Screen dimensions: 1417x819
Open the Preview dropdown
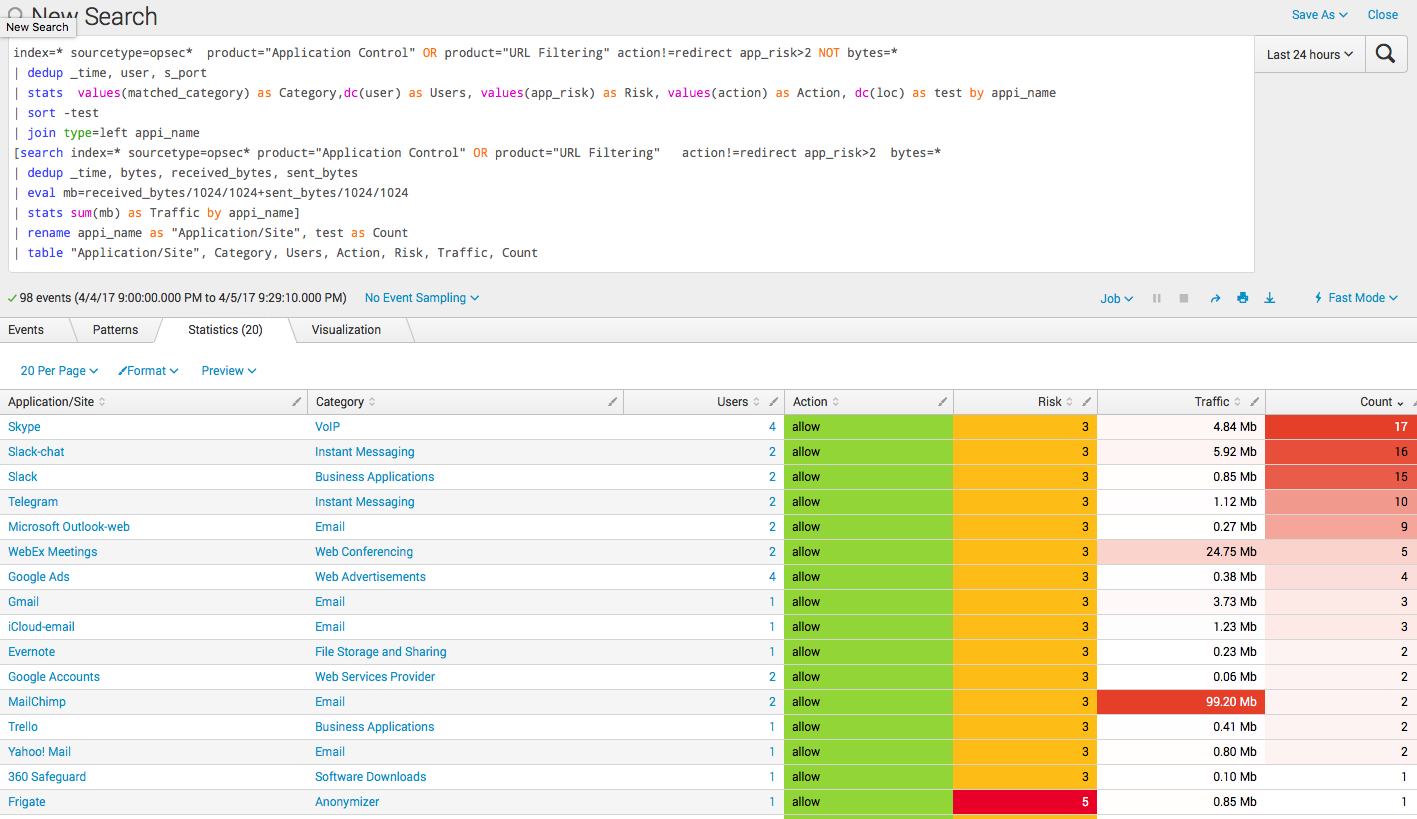pyautogui.click(x=229, y=371)
